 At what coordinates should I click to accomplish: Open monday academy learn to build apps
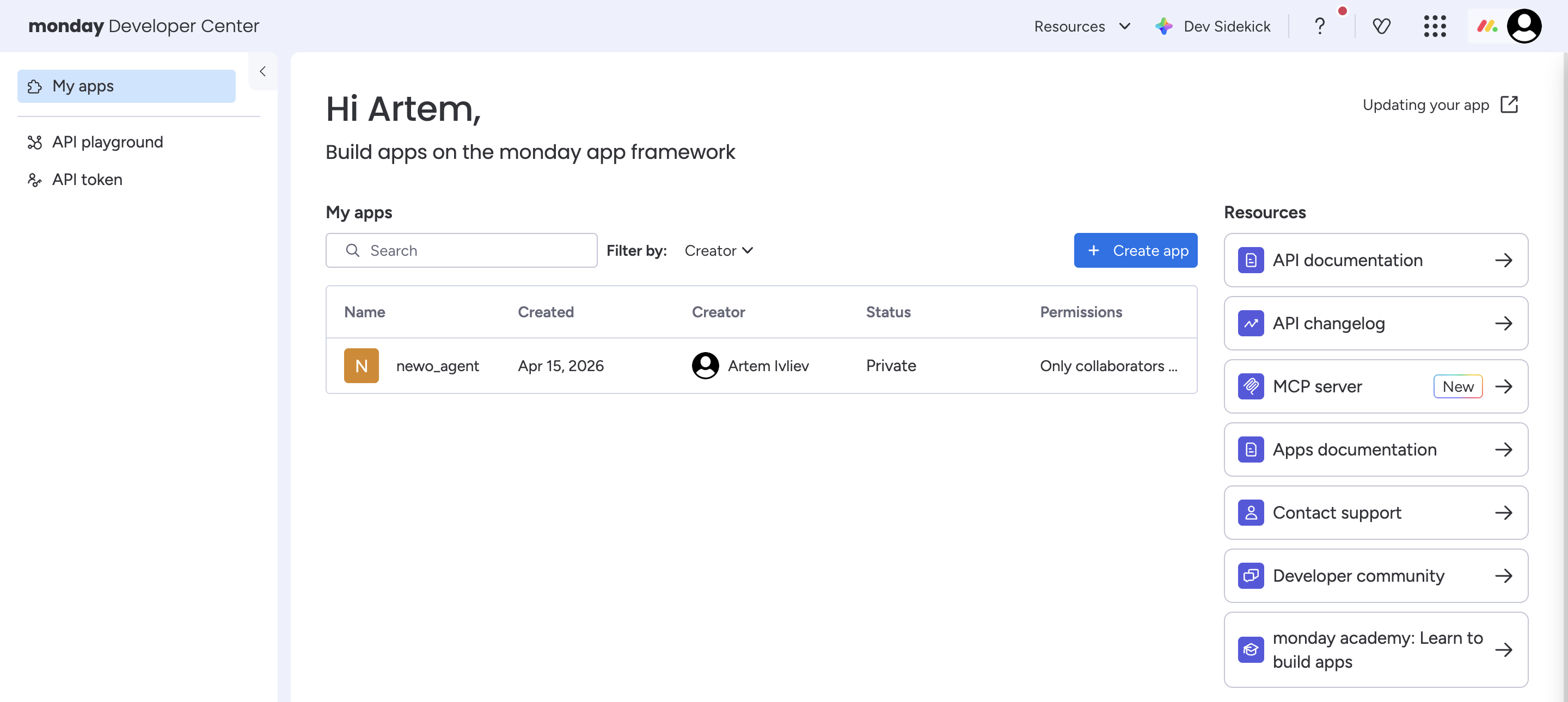point(1376,650)
